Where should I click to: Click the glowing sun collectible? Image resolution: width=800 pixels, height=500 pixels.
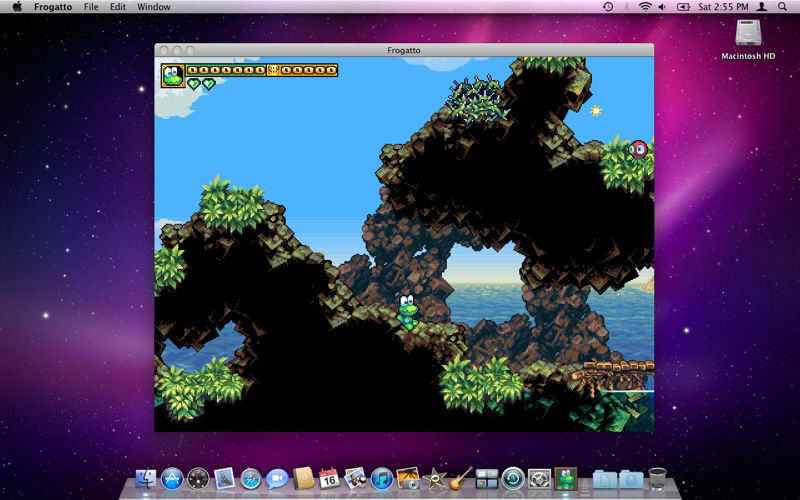(595, 110)
